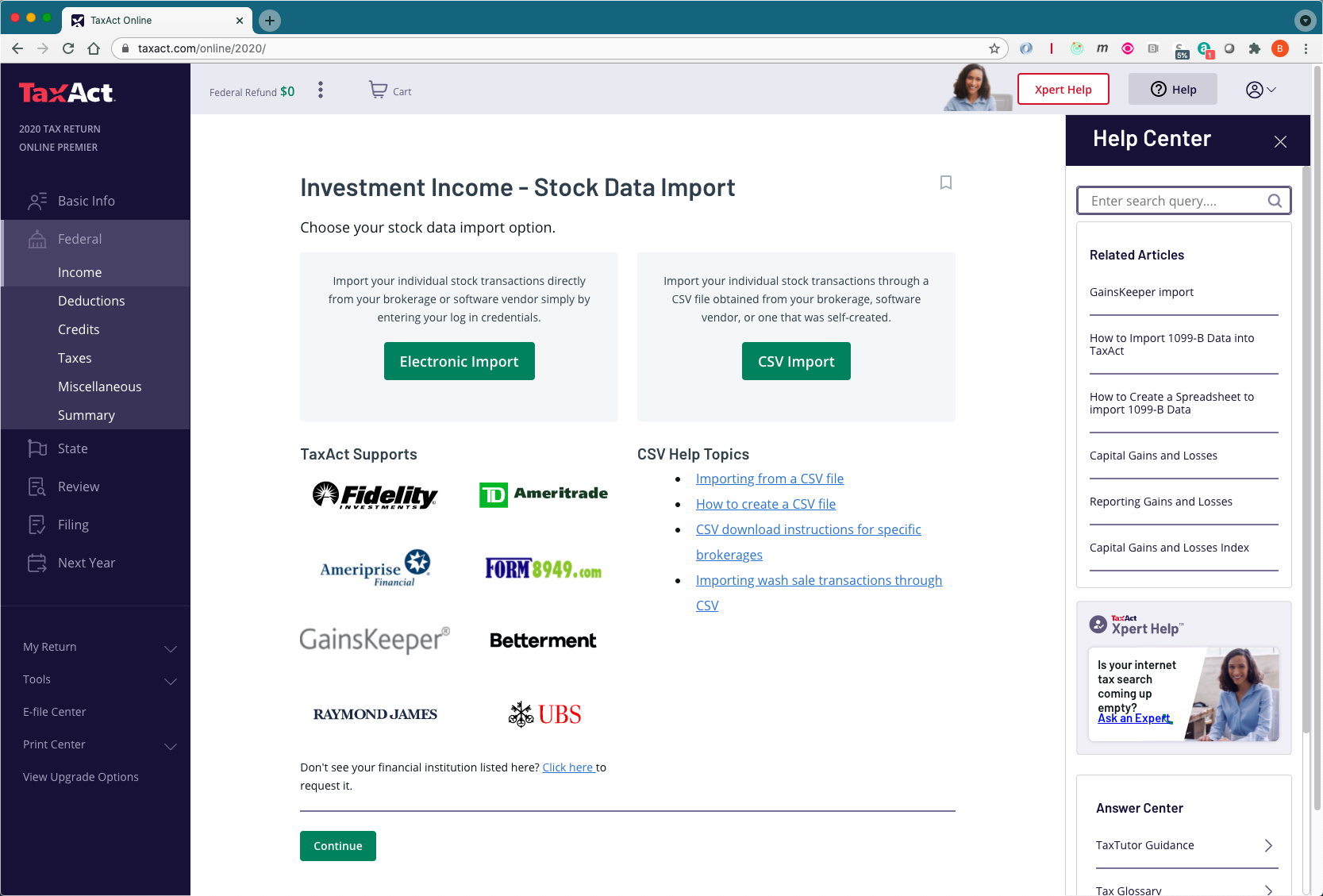The height and width of the screenshot is (896, 1323).
Task: Click here to request an institution
Action: click(568, 767)
